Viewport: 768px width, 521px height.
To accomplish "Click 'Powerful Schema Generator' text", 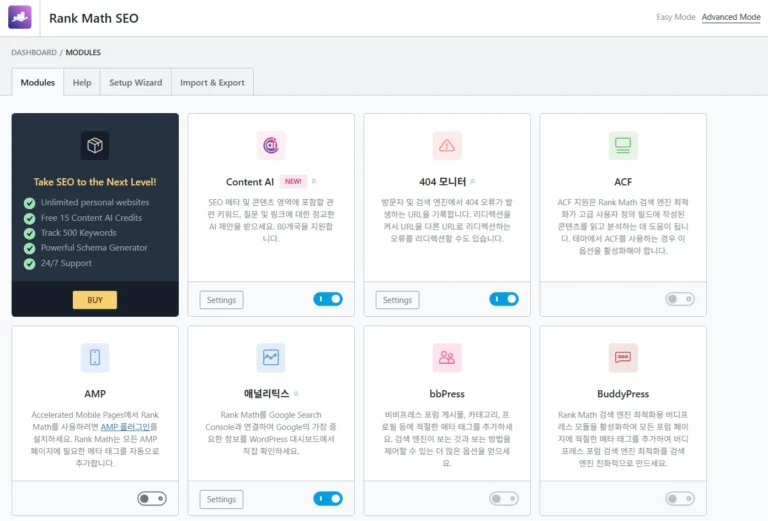I will click(94, 248).
